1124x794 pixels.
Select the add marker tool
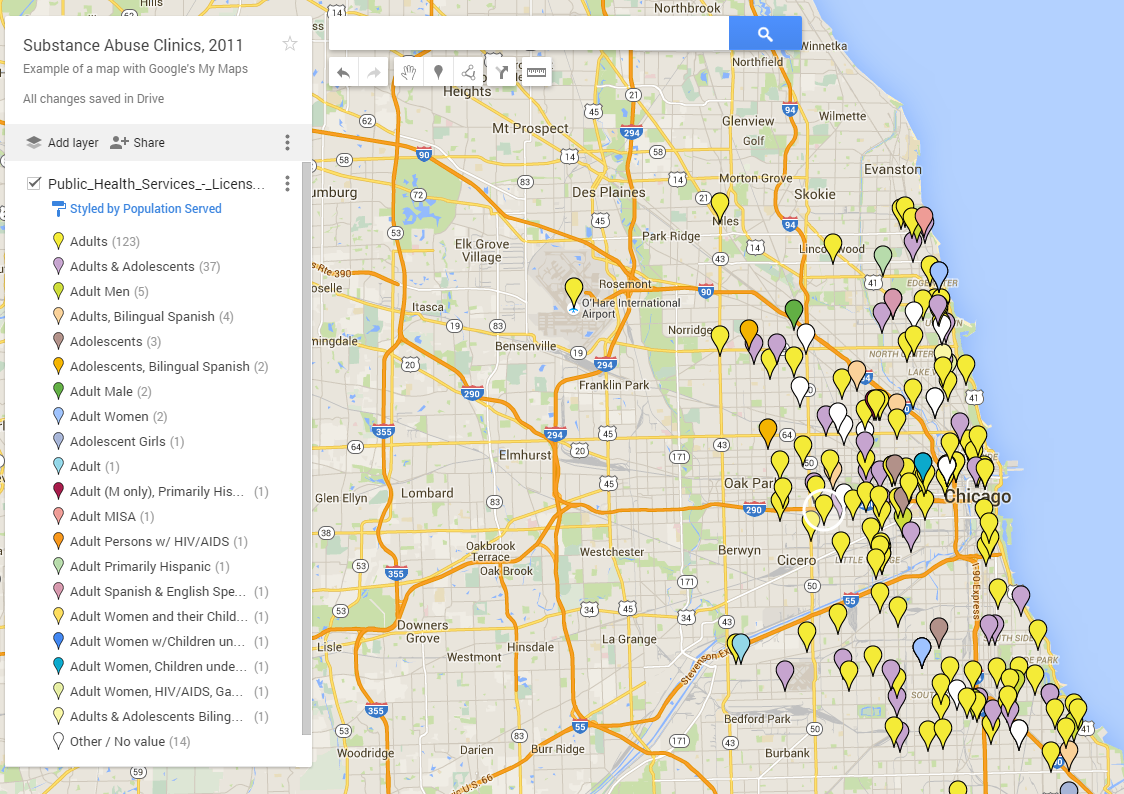(x=439, y=72)
